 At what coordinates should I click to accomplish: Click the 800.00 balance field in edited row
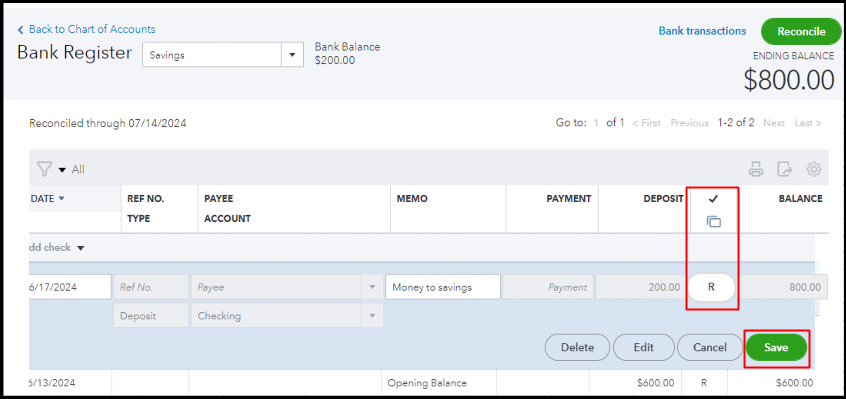point(781,287)
